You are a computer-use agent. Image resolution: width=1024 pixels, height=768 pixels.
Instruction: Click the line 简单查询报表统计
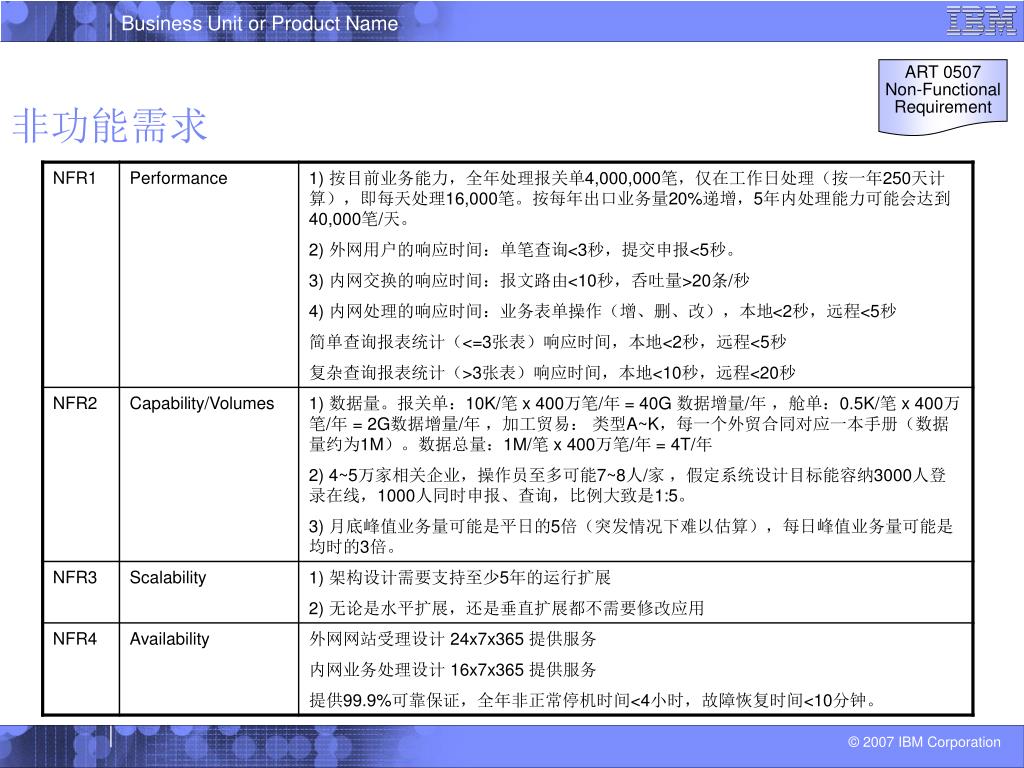coord(547,342)
